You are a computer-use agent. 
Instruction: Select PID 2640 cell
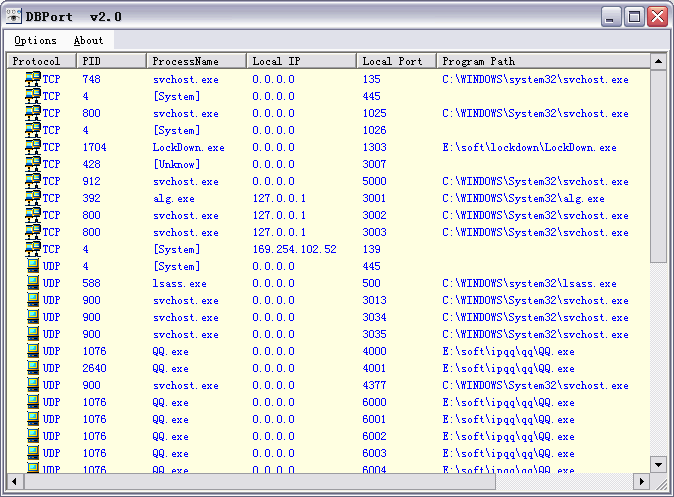(x=95, y=368)
